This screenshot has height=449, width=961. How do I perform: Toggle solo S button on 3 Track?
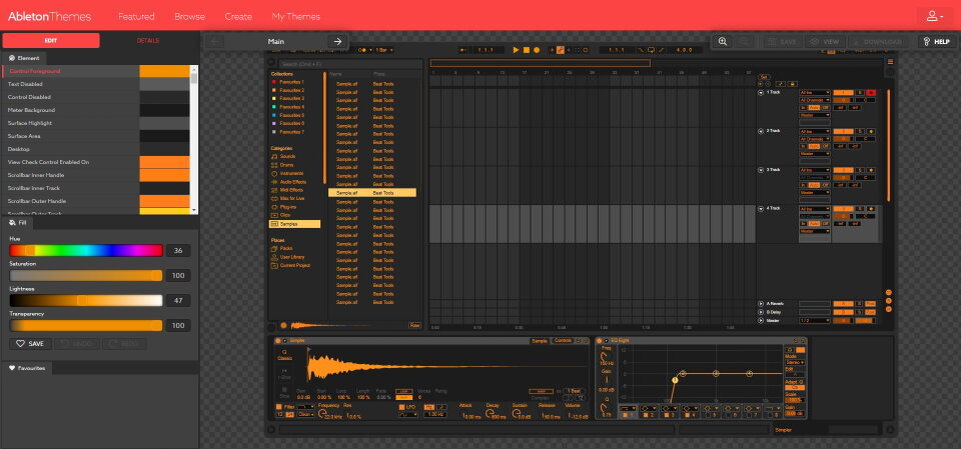pyautogui.click(x=860, y=170)
